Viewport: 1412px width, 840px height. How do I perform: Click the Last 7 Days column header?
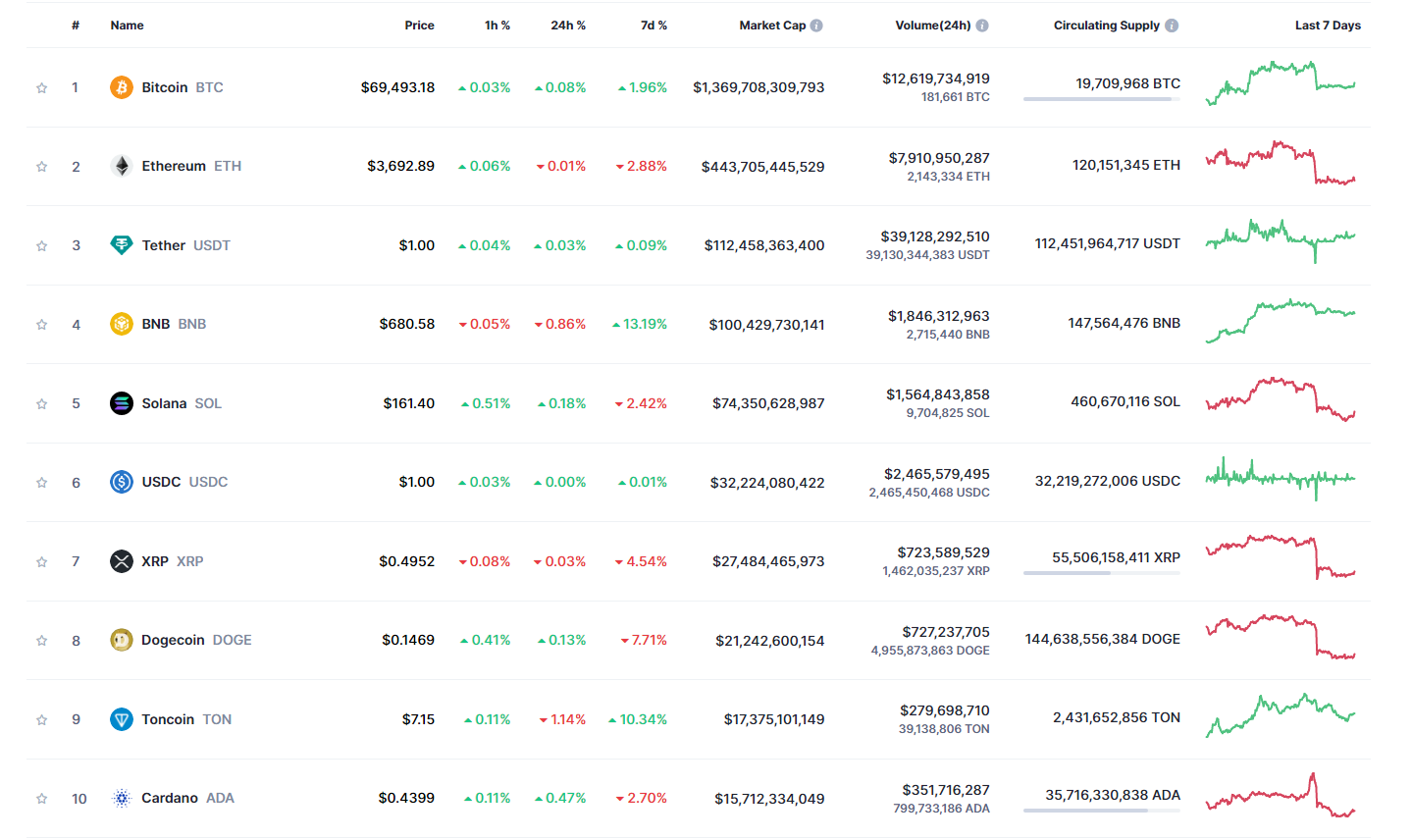click(1328, 26)
